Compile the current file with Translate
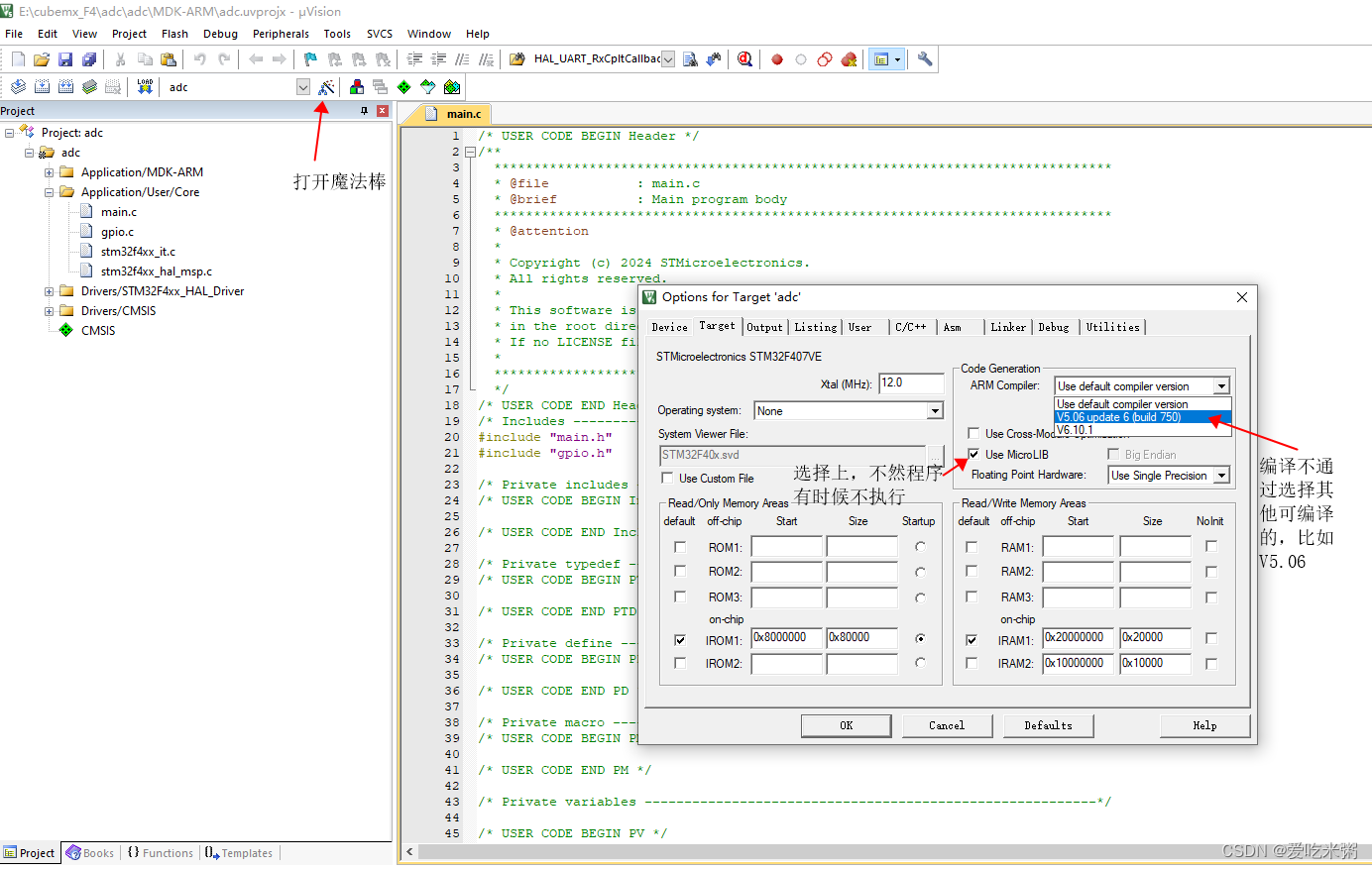This screenshot has height=869, width=1372. point(18,86)
